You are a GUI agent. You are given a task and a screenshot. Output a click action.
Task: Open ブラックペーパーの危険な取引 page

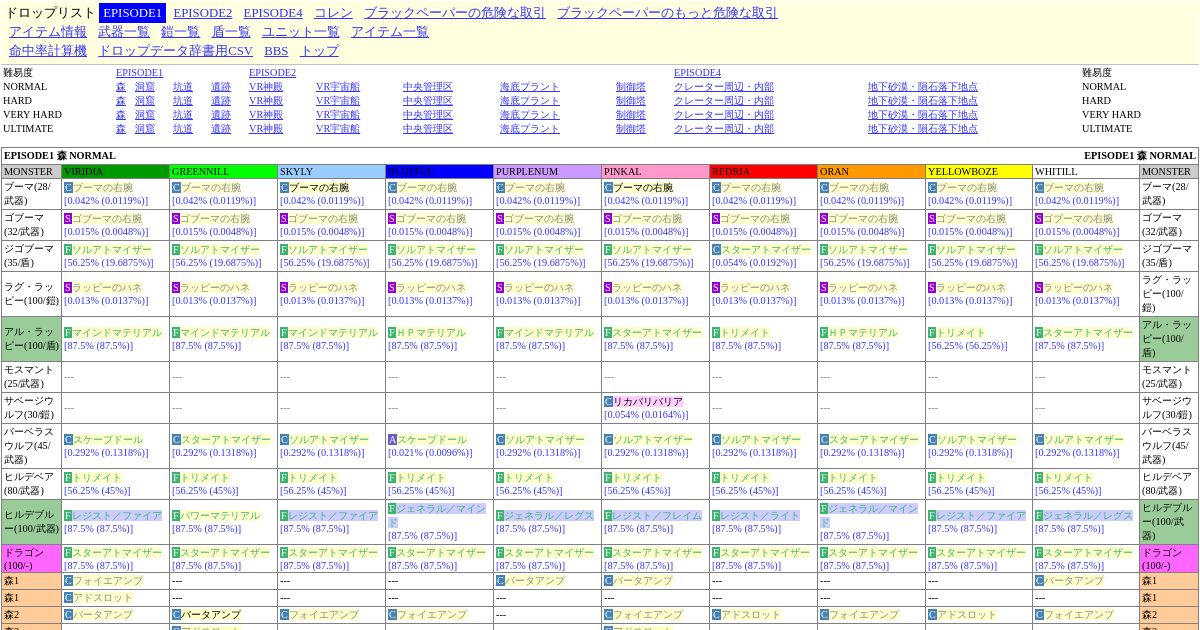(455, 13)
